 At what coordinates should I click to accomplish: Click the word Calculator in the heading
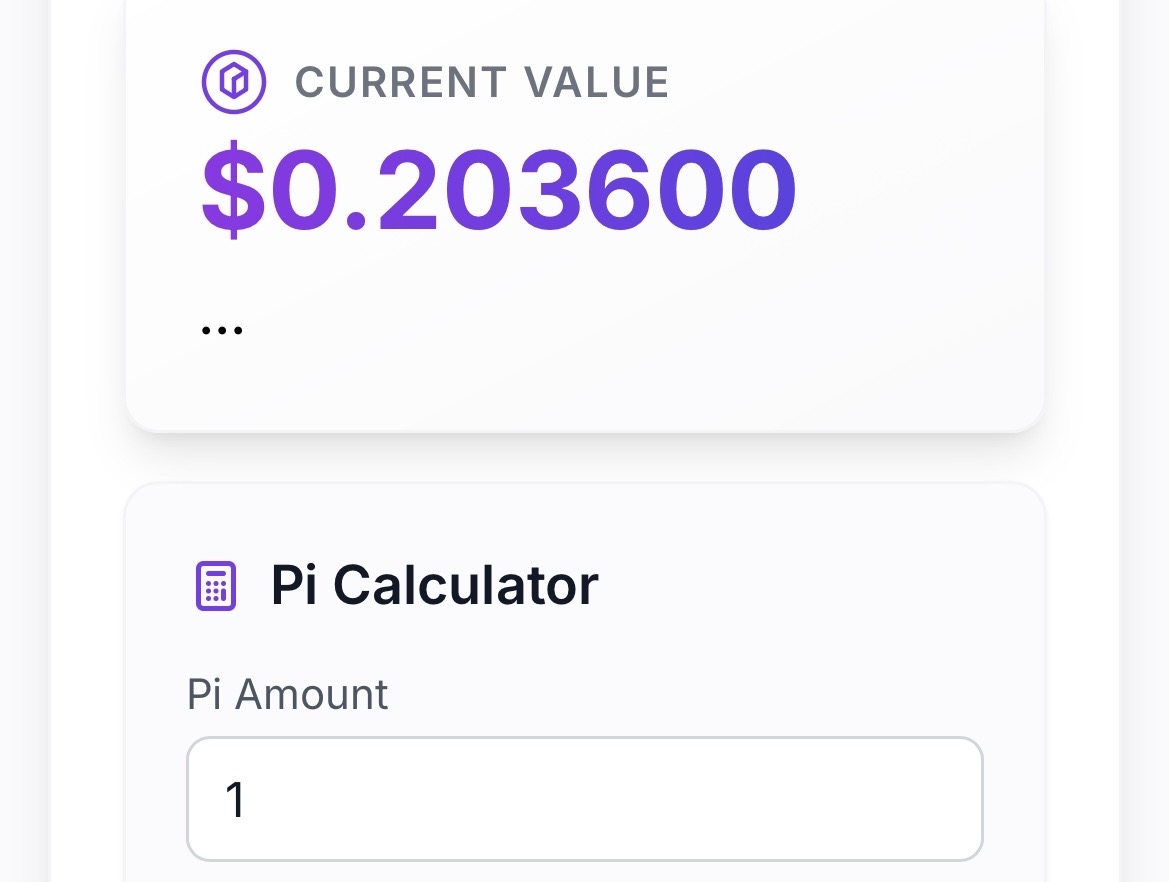(465, 585)
